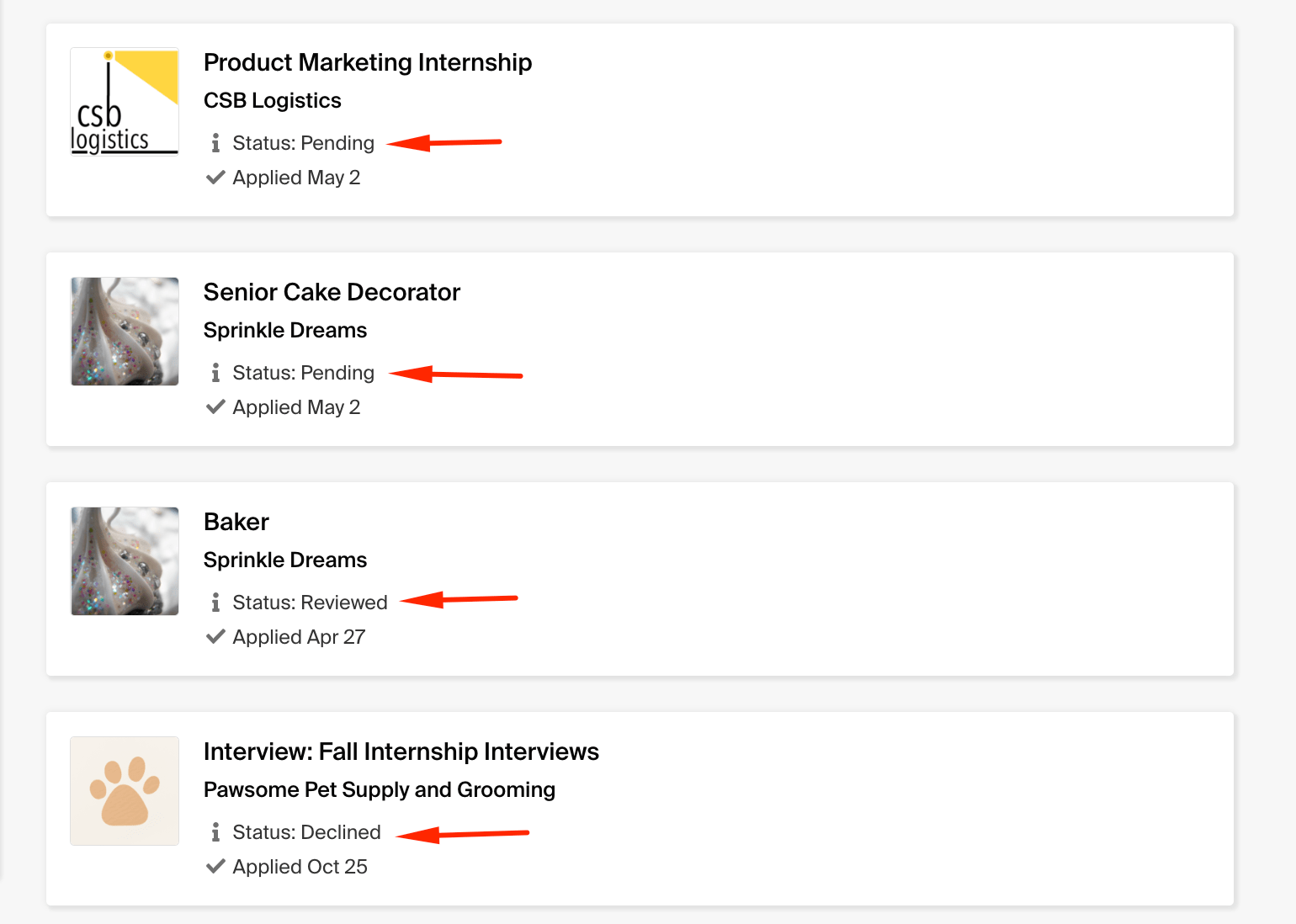
Task: Click the CSB Logistics company name
Action: click(272, 100)
